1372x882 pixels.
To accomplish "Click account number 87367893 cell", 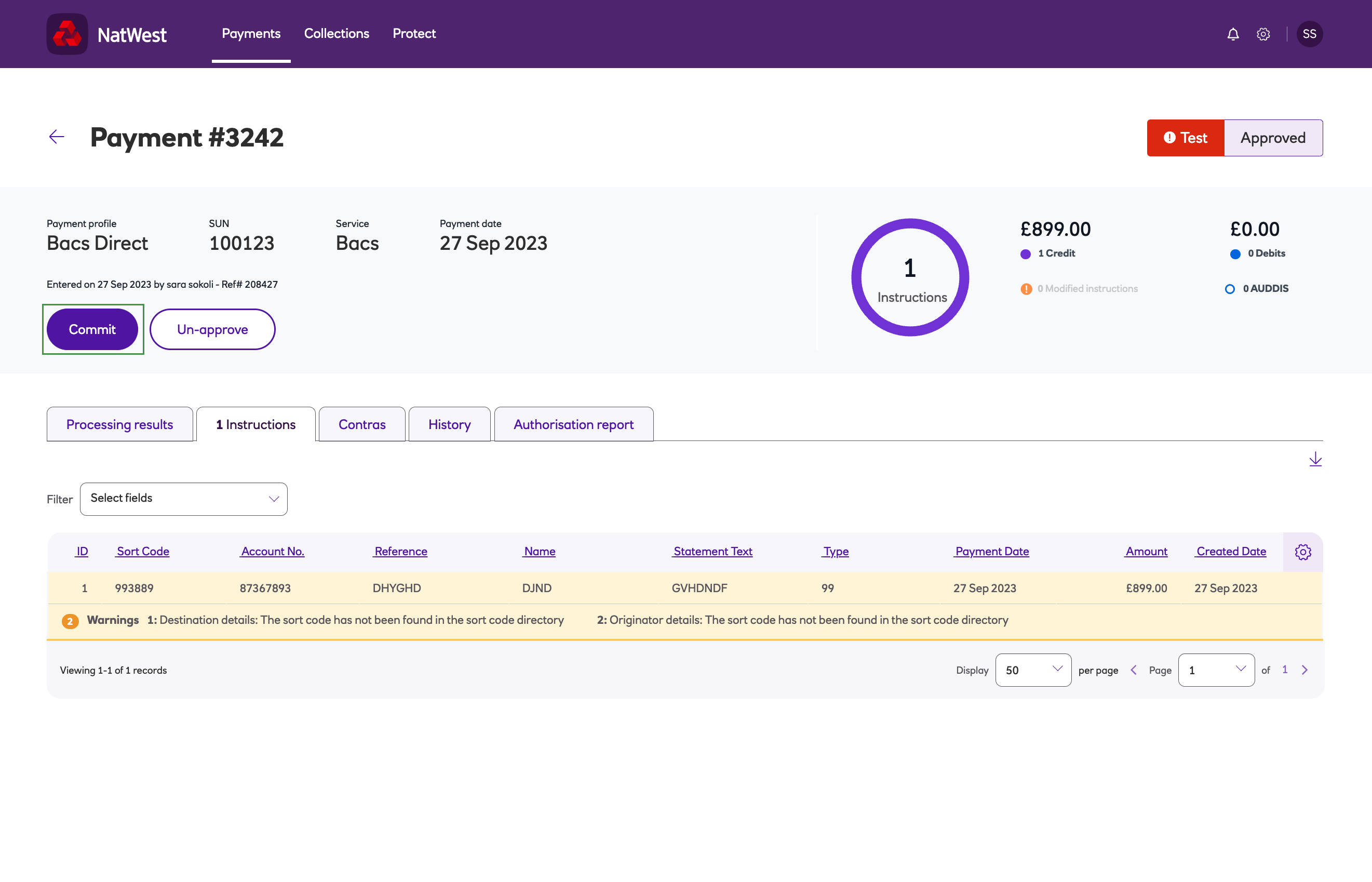I will tap(265, 588).
